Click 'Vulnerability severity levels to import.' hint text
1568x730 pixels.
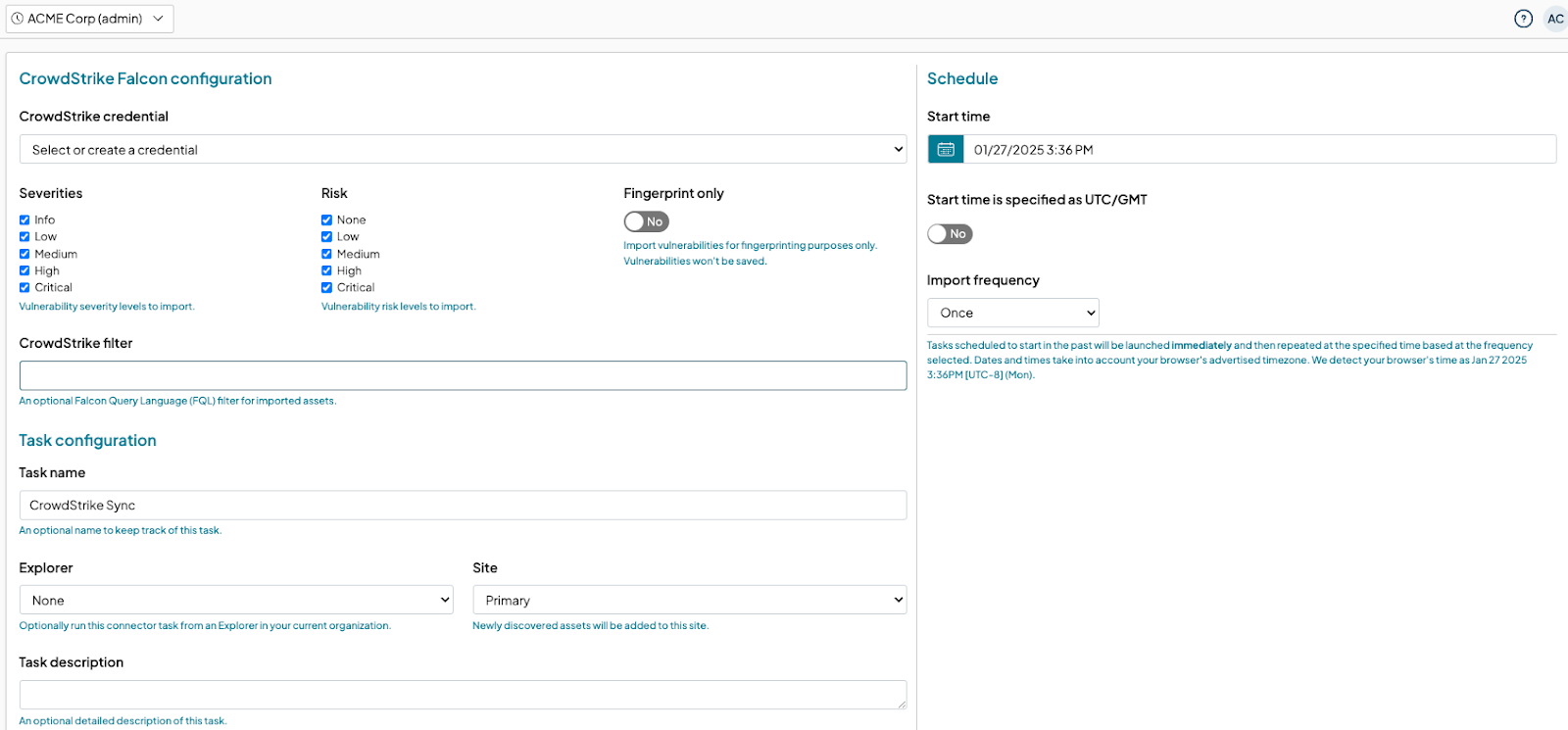point(107,307)
